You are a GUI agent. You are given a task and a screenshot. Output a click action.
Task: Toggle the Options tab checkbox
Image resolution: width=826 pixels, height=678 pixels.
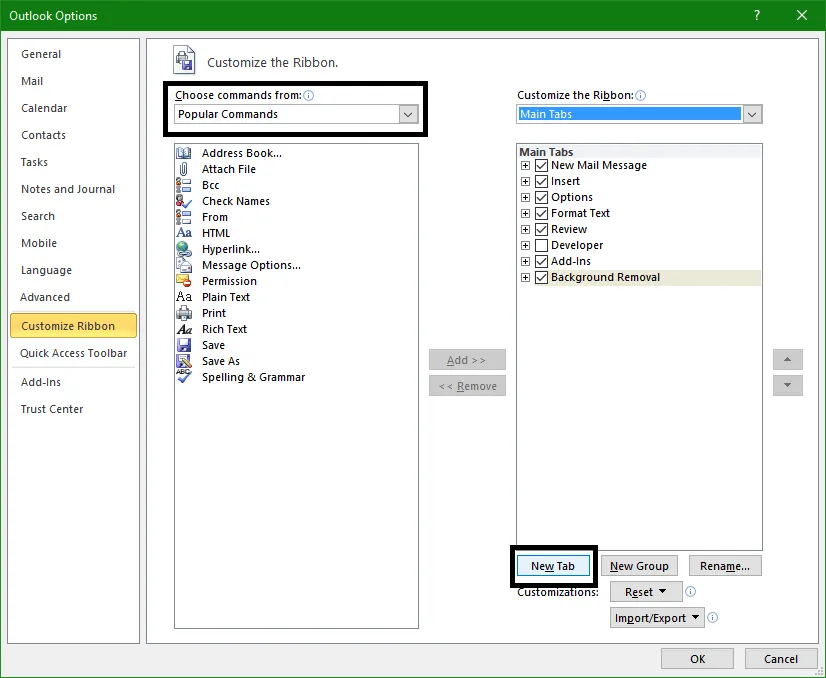[x=541, y=198]
